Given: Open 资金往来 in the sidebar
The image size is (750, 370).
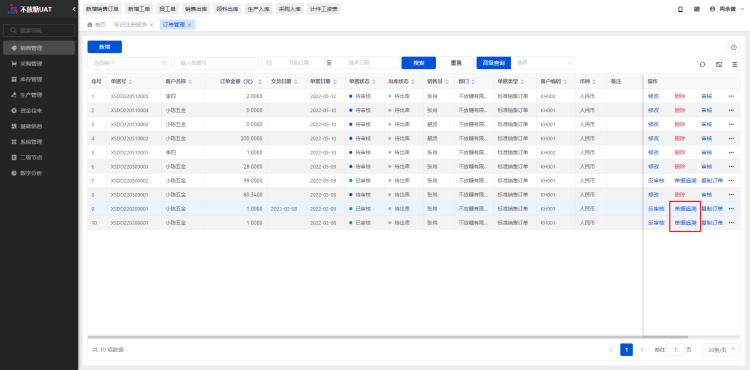Looking at the screenshot, I should click(39, 110).
